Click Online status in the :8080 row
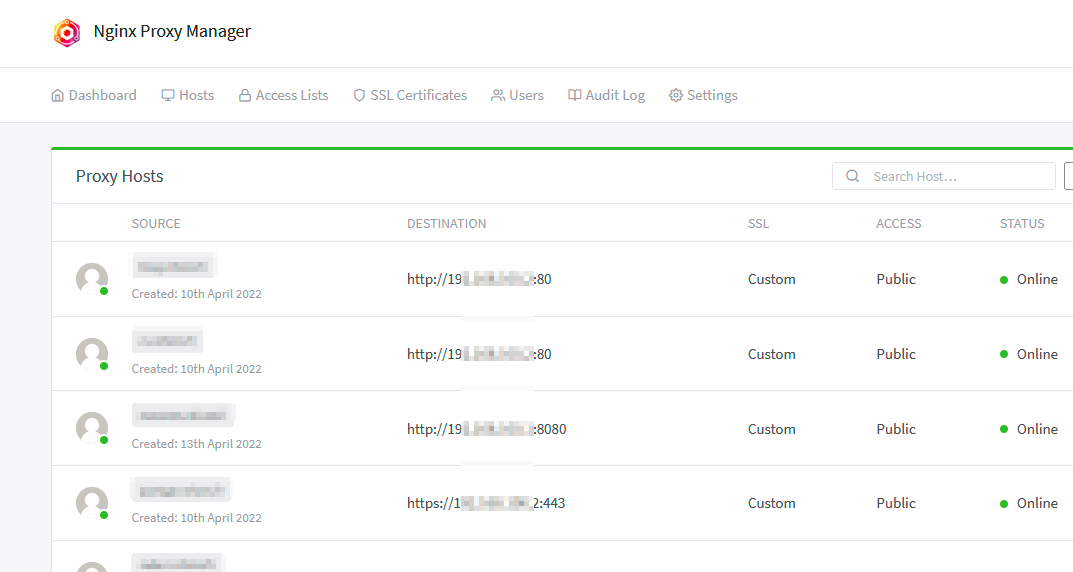 (1029, 429)
